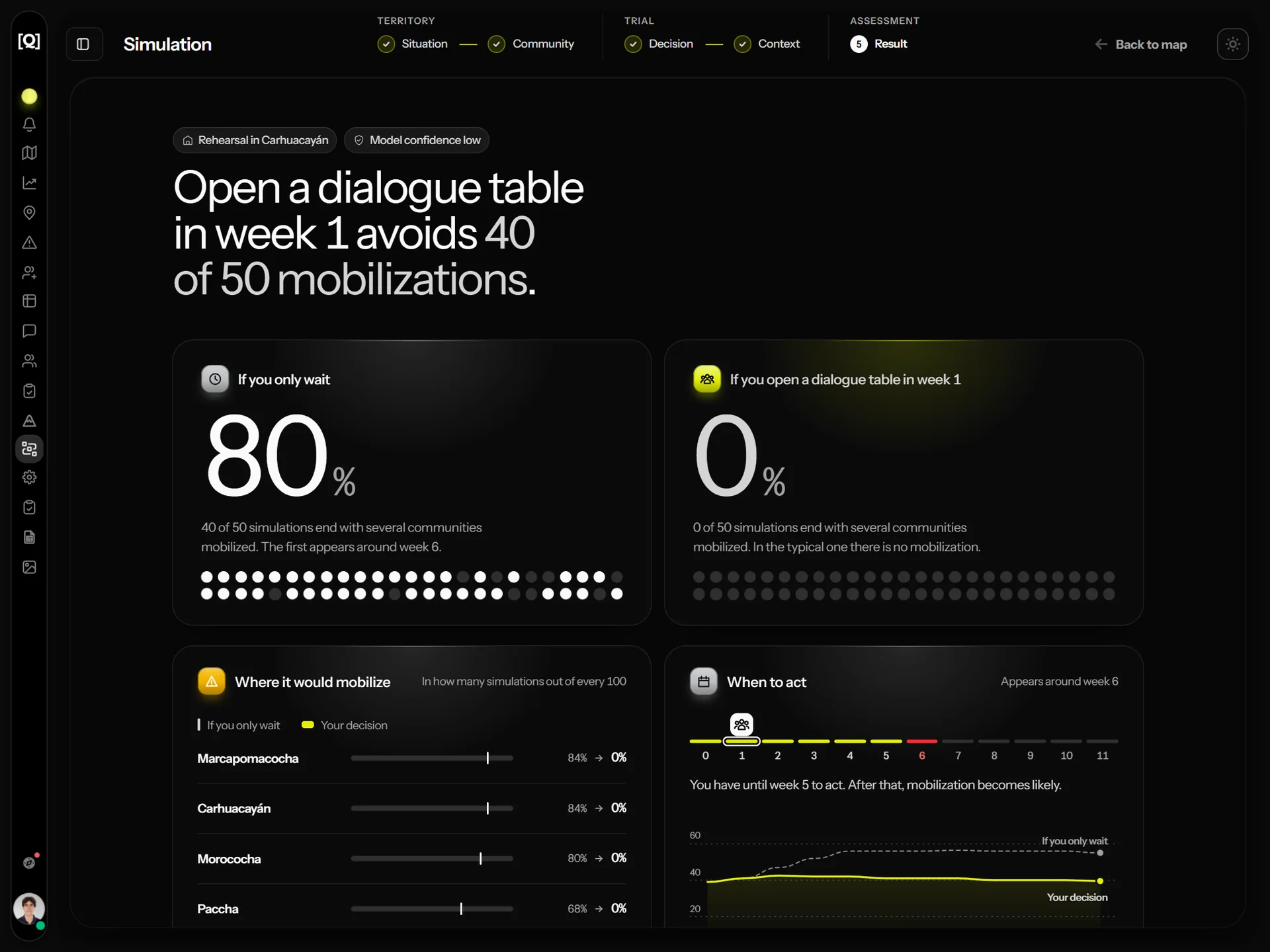Screen dimensions: 1270x952
Task: Click the Marcapomacocha probability slider bar
Action: 432,758
